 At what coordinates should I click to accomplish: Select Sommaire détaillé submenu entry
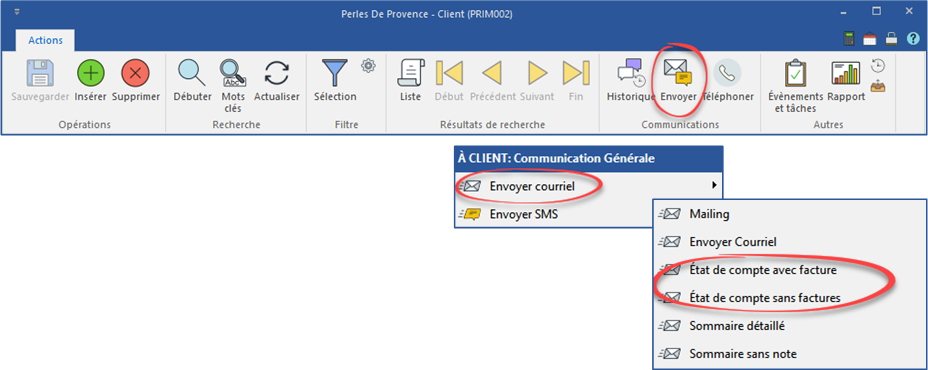tap(789, 326)
